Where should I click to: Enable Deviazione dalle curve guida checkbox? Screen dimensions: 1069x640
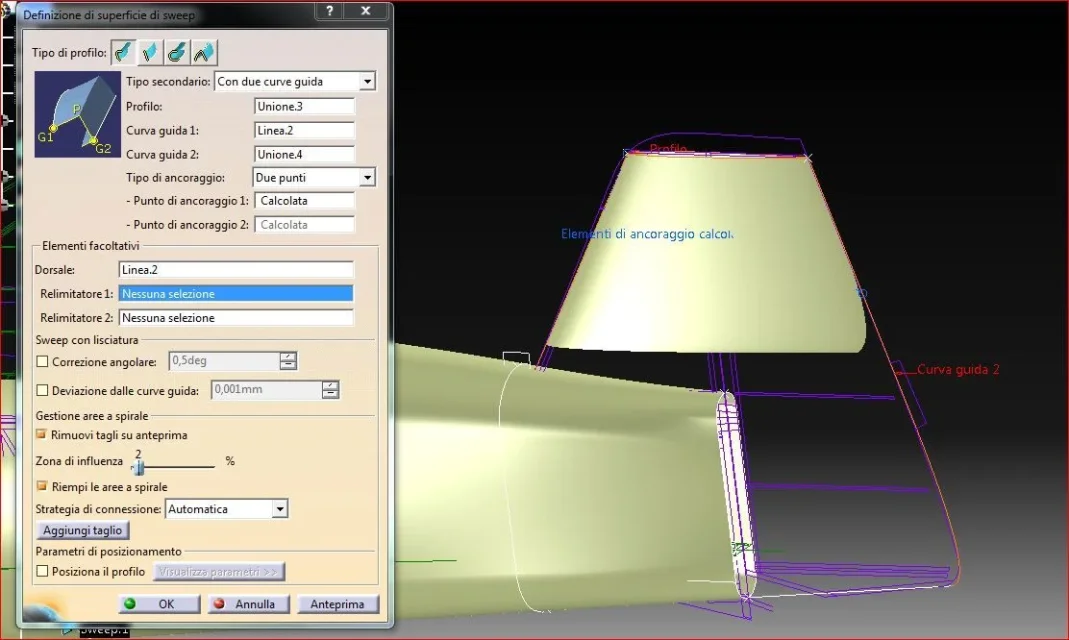point(42,391)
